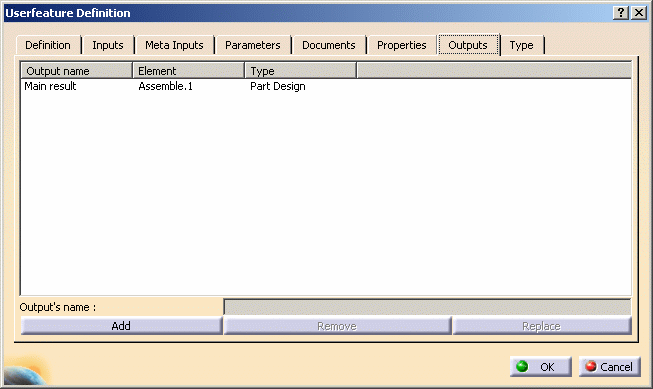Image resolution: width=653 pixels, height=389 pixels.
Task: Switch to the Definition tab
Action: pos(48,45)
